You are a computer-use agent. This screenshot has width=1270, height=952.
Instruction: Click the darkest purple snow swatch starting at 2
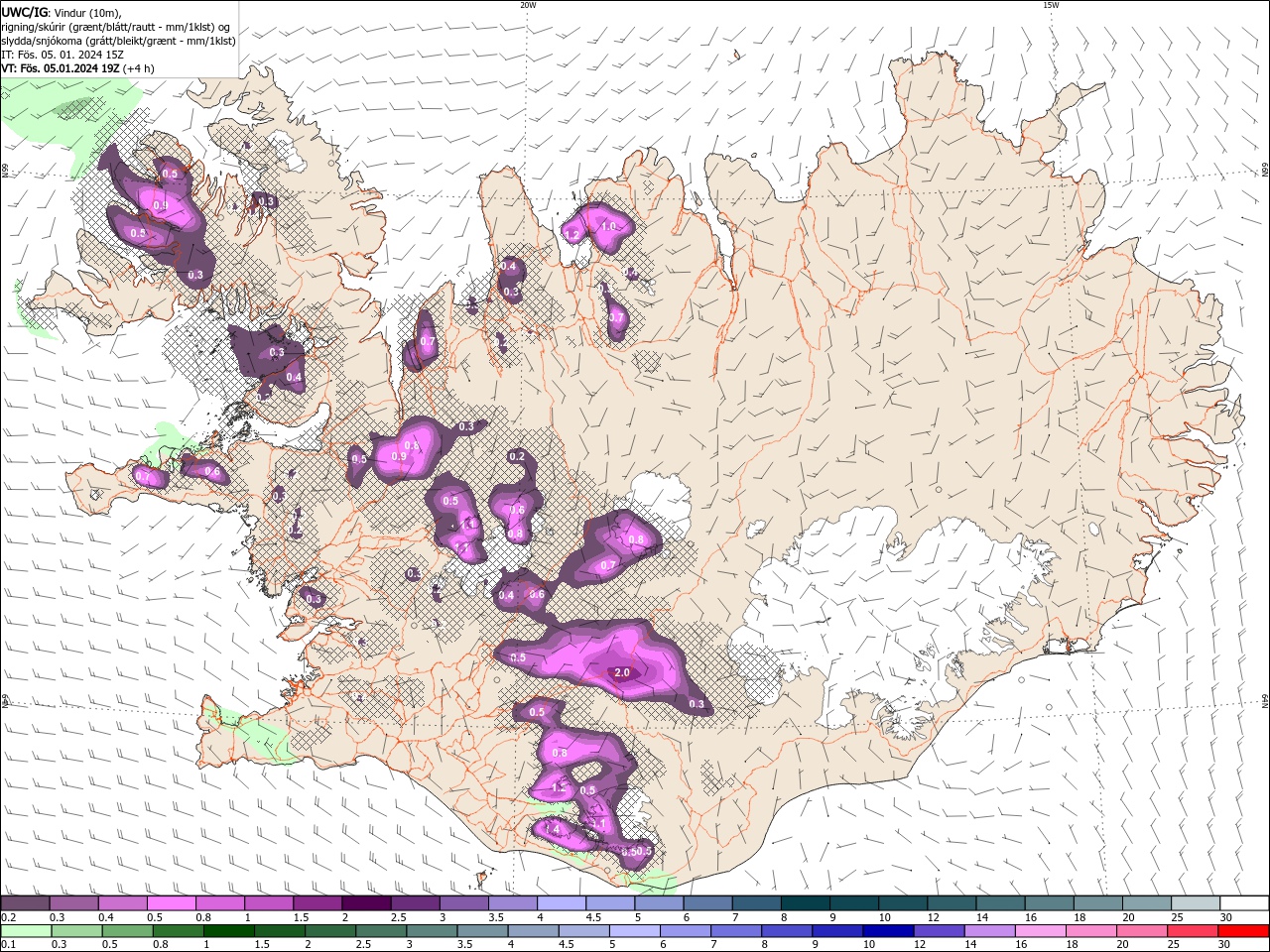pyautogui.click(x=366, y=903)
